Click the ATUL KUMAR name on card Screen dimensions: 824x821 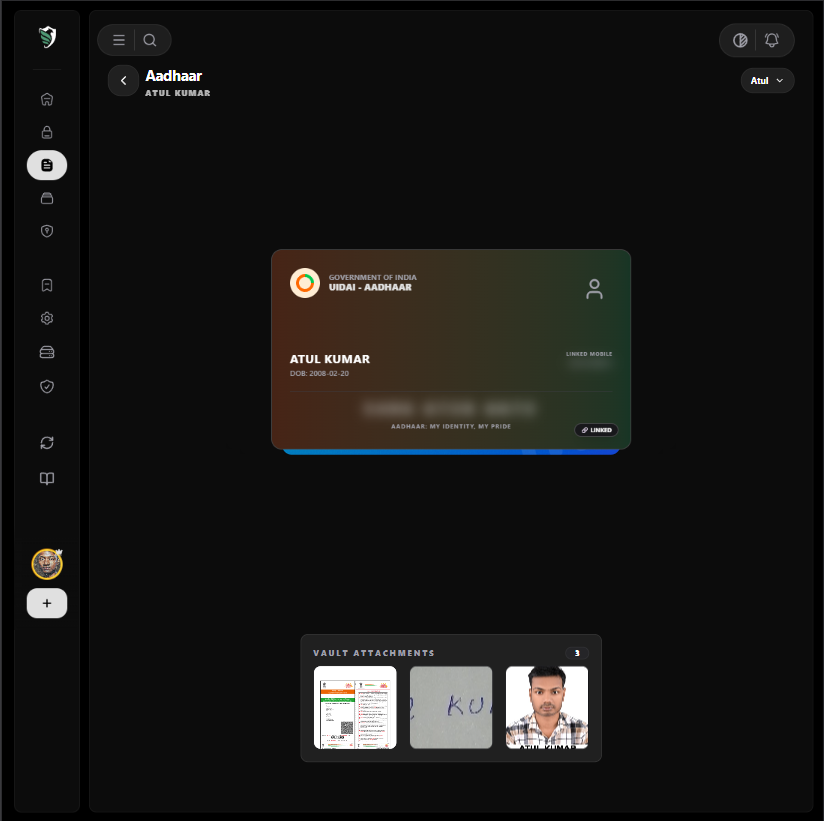pyautogui.click(x=329, y=359)
